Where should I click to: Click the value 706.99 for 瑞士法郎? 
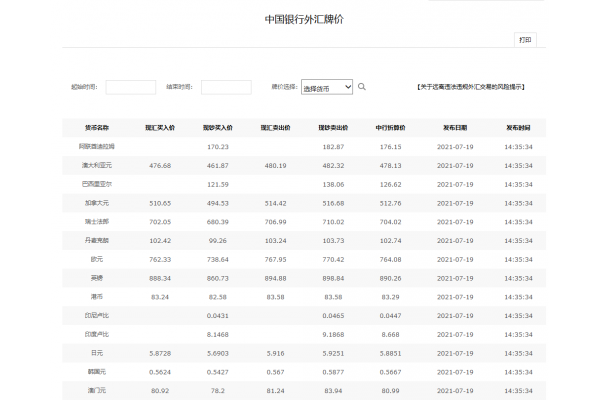coord(276,222)
